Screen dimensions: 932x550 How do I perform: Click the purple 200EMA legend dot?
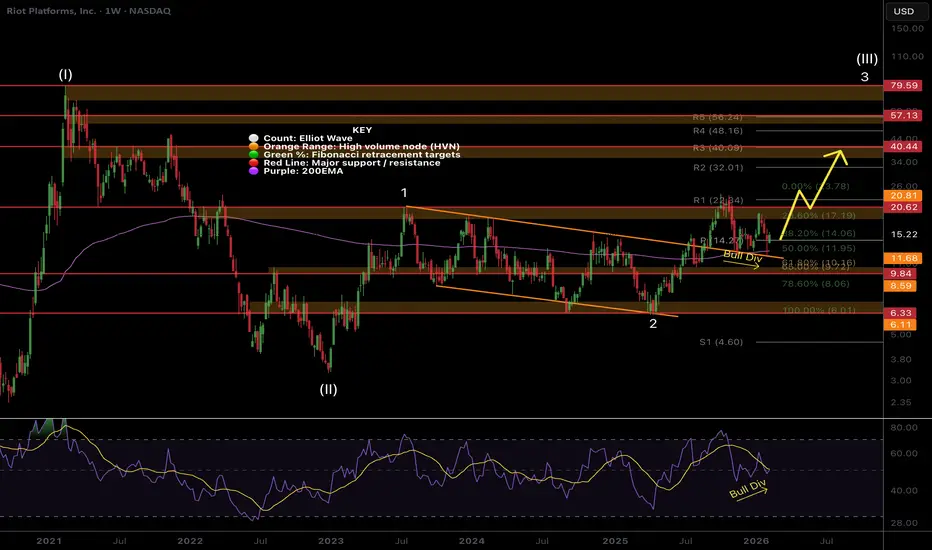254,171
